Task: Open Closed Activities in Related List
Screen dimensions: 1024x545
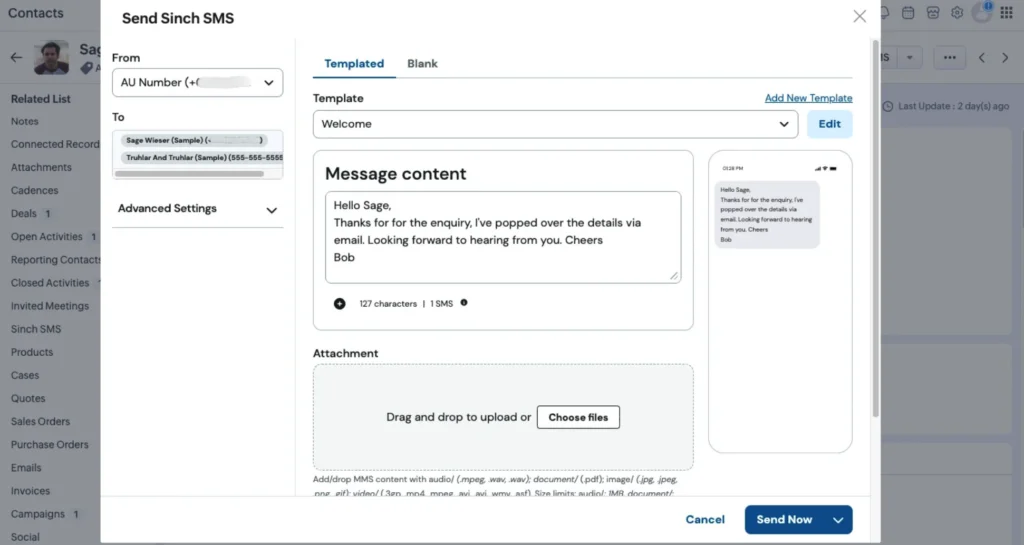Action: point(50,283)
